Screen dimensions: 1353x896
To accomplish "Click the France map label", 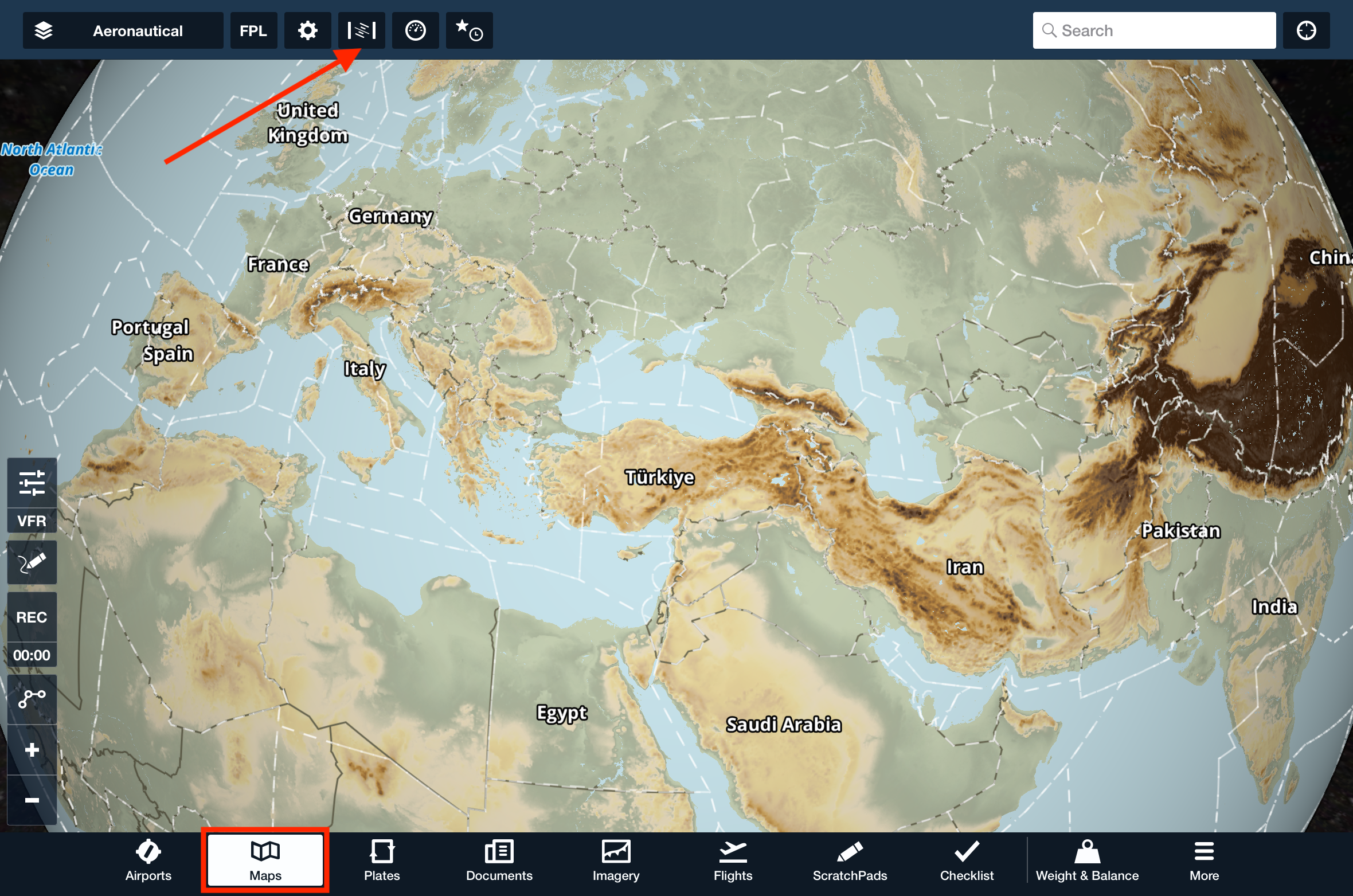I will [279, 264].
